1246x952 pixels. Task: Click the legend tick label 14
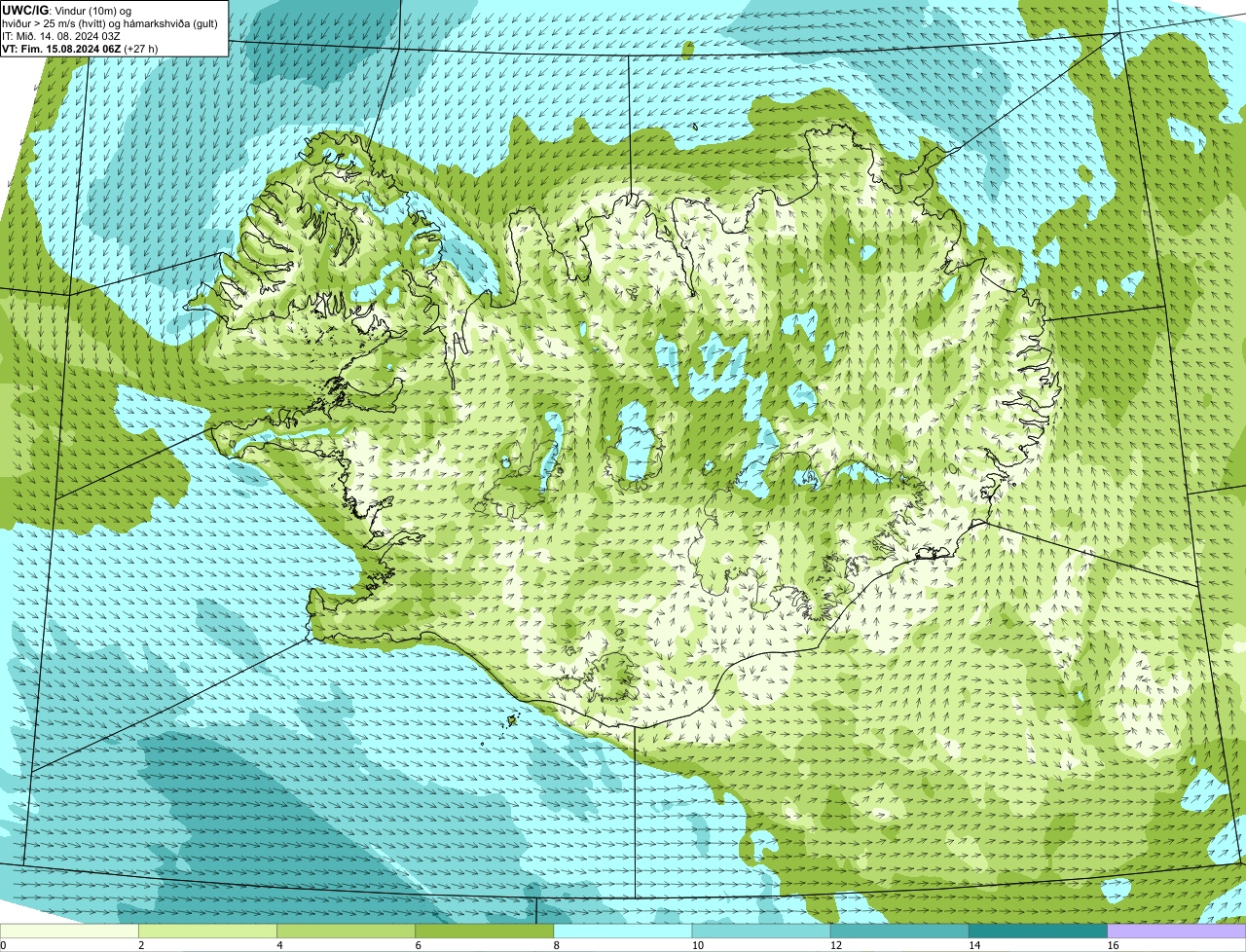pos(974,945)
